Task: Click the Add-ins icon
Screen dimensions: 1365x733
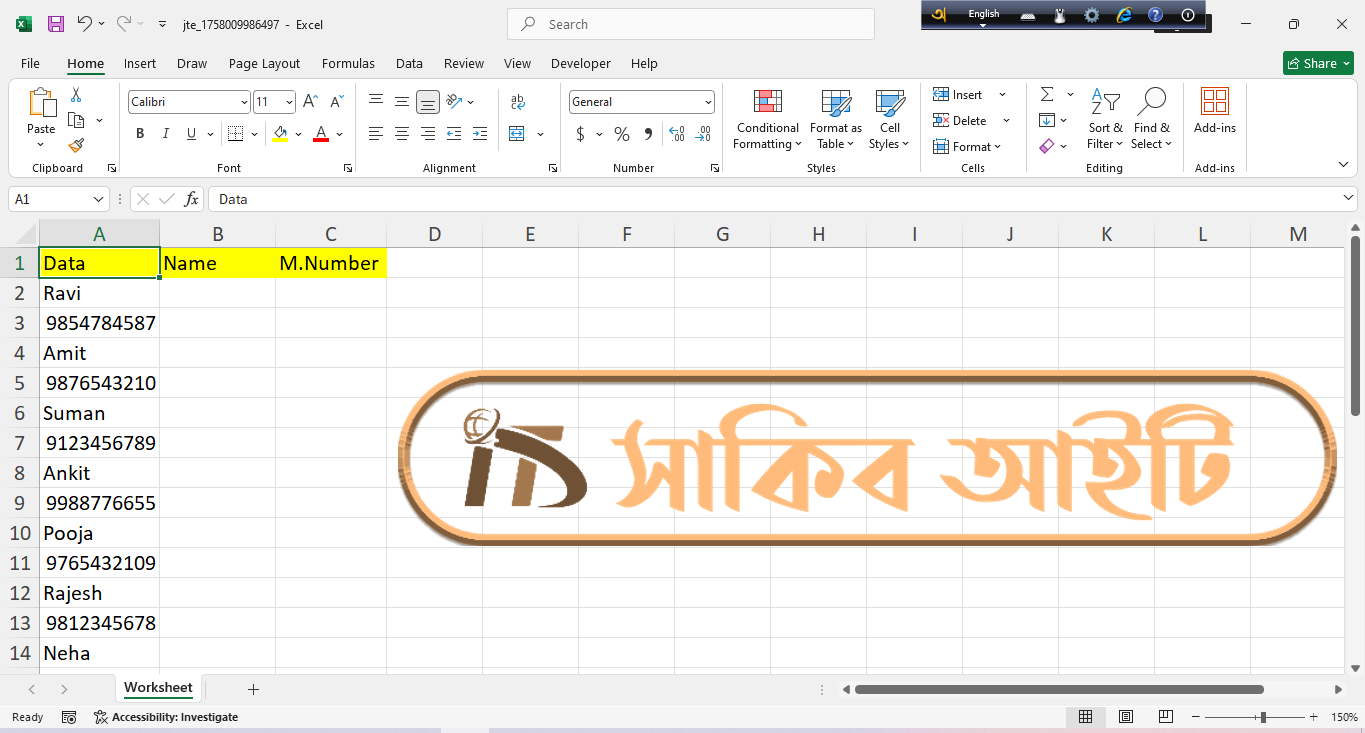Action: click(1214, 110)
